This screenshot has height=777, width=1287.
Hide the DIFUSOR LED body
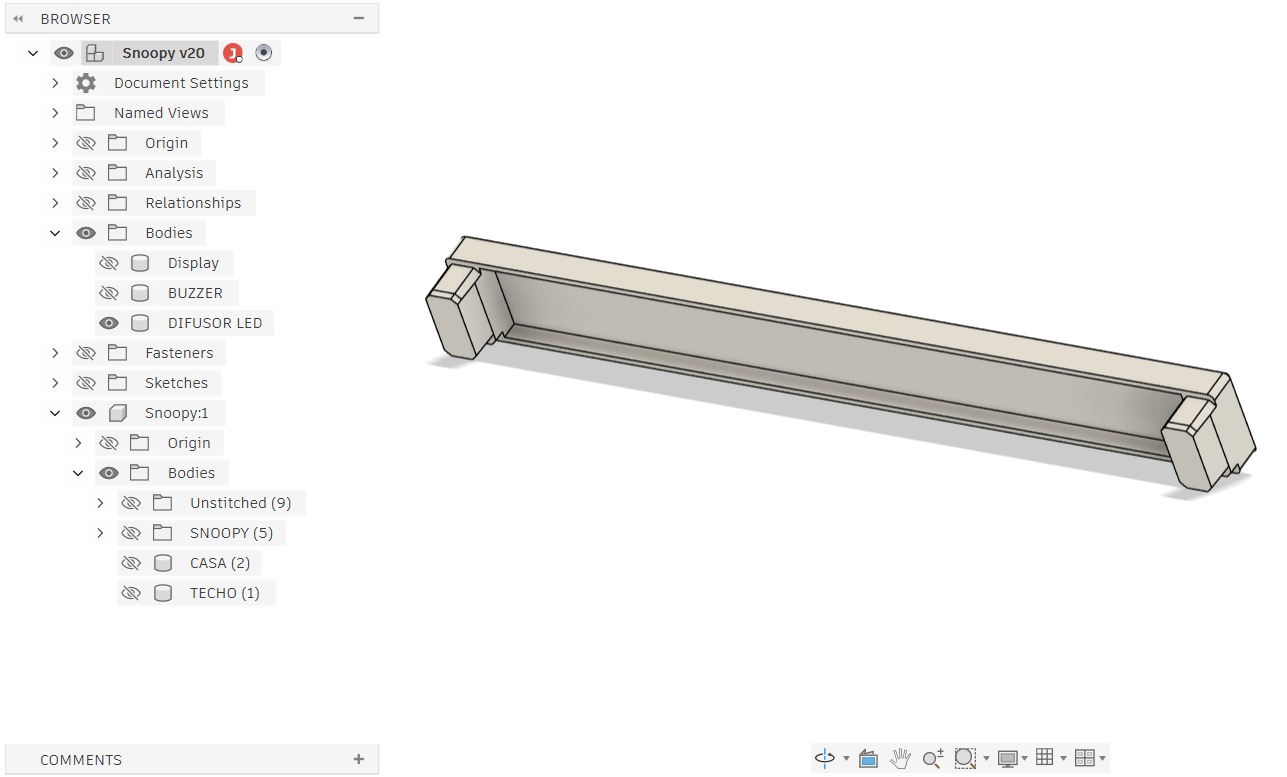click(x=109, y=323)
